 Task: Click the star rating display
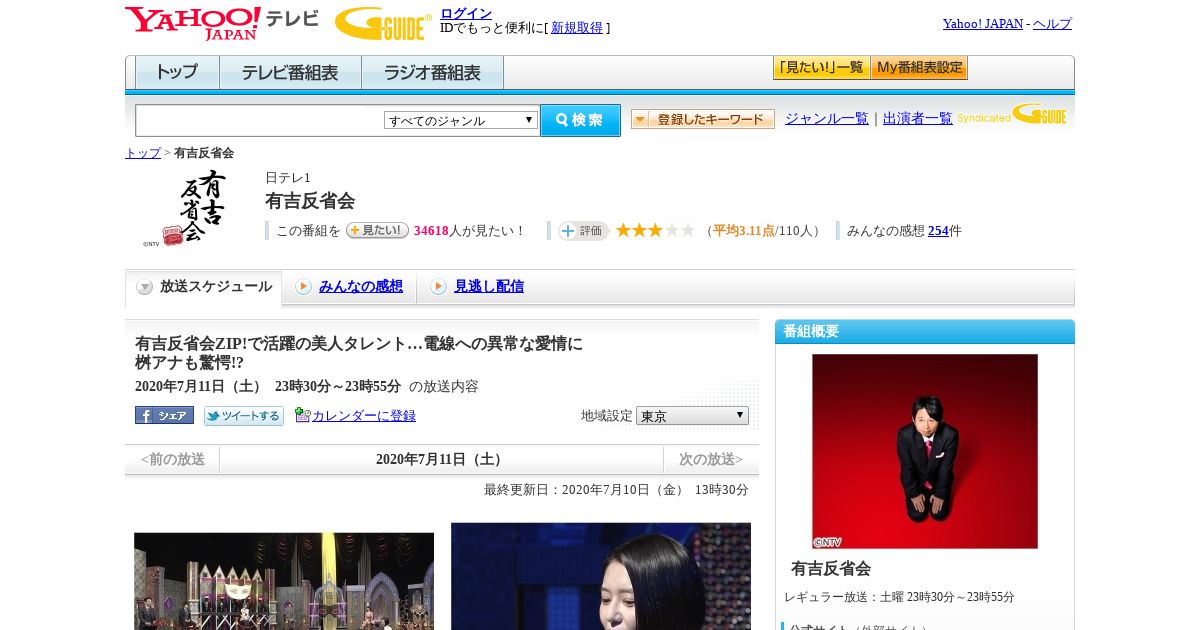(655, 231)
